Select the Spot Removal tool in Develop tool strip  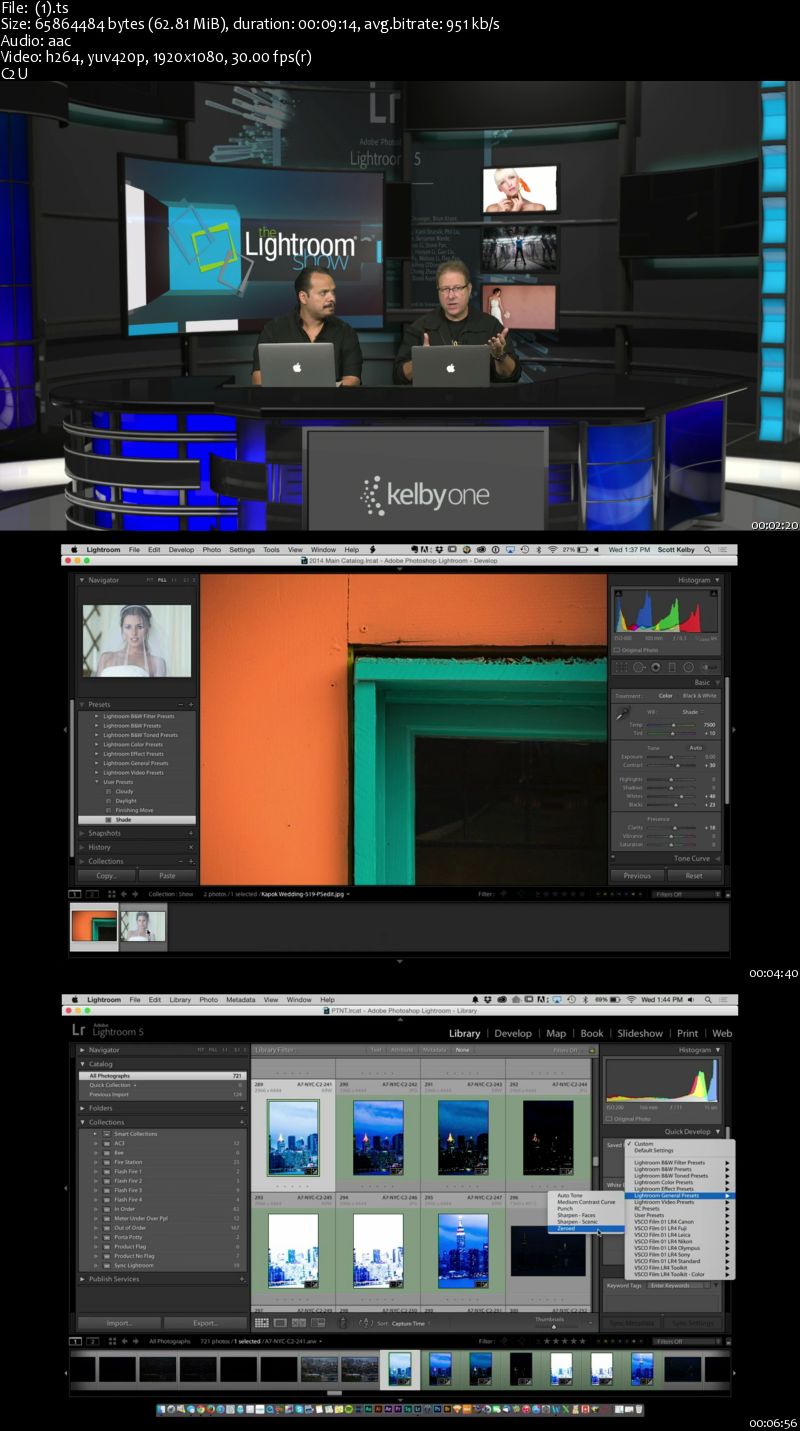pyautogui.click(x=639, y=667)
